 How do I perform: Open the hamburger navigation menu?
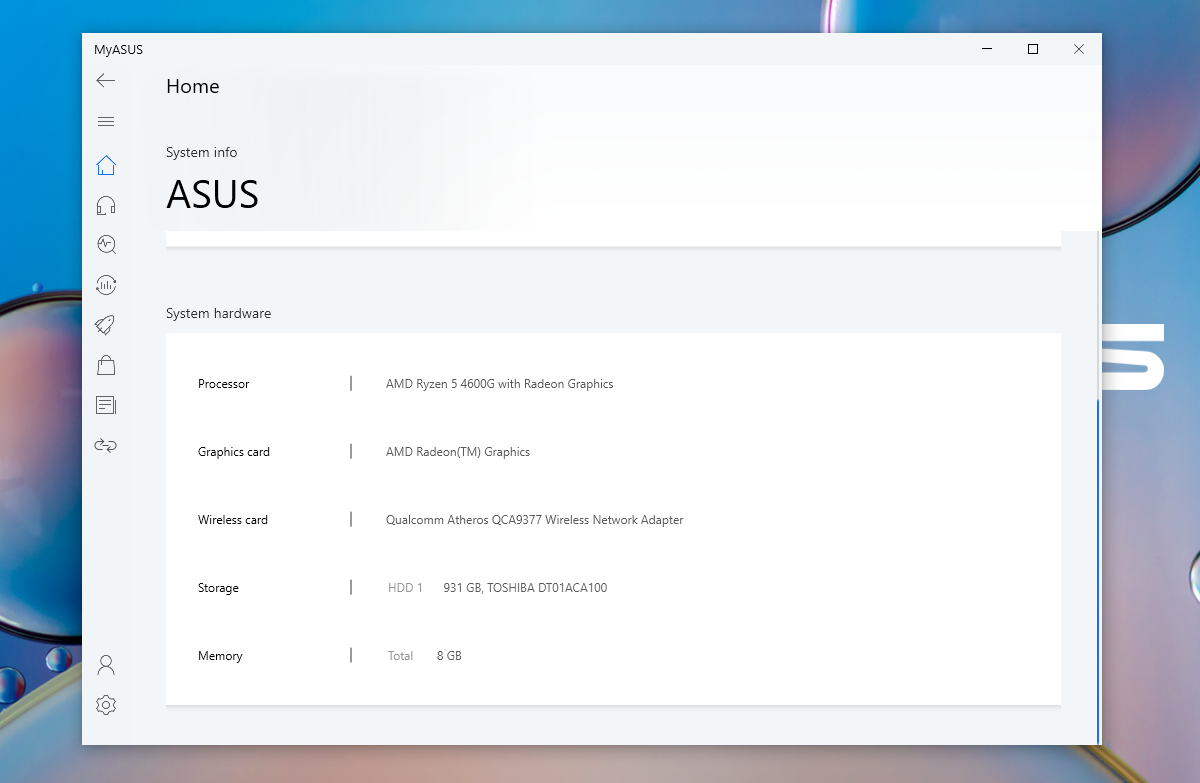[x=106, y=122]
